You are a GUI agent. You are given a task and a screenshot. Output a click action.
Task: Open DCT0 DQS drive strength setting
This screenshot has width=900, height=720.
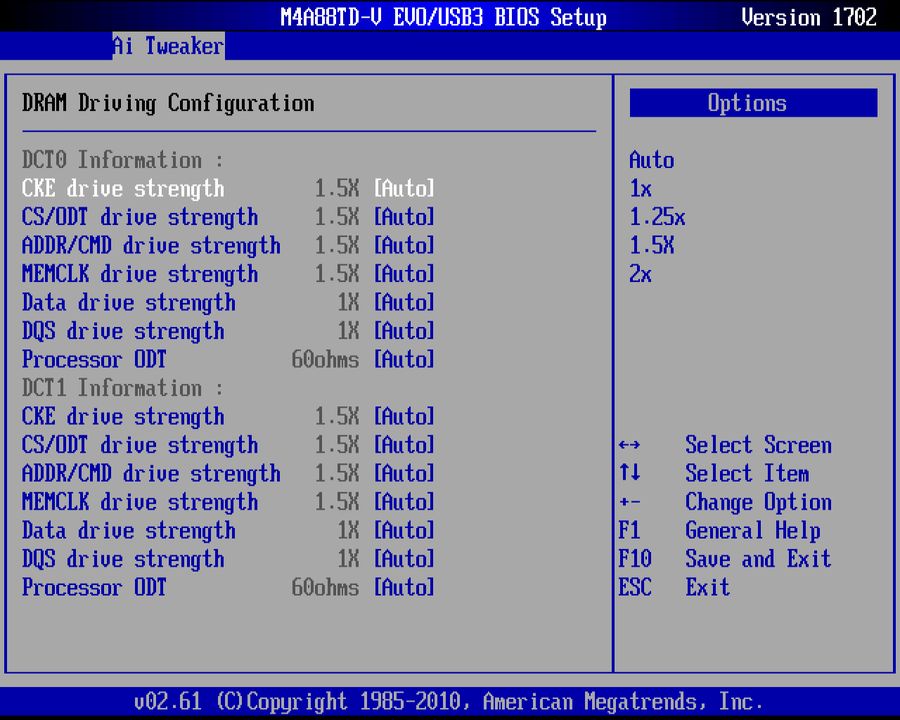pos(123,331)
